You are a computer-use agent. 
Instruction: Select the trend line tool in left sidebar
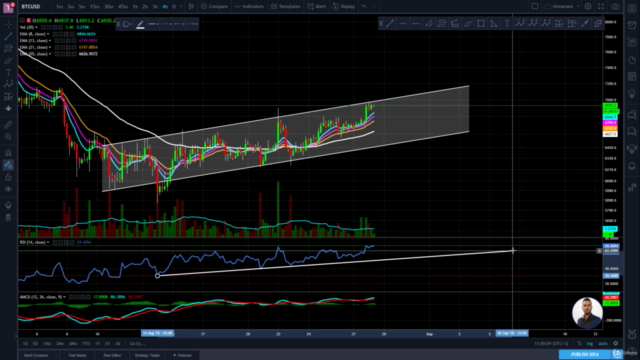pos(8,36)
